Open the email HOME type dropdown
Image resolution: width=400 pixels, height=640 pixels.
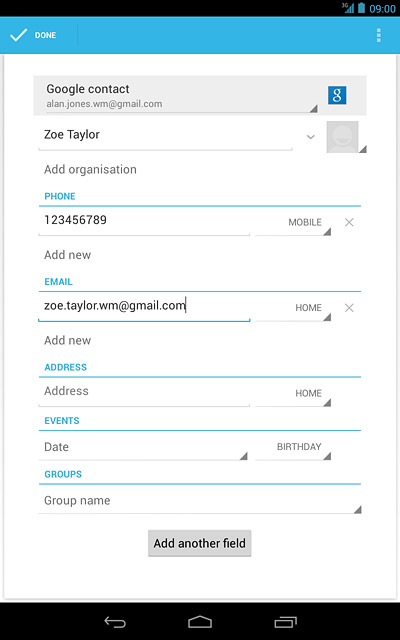[293, 308]
